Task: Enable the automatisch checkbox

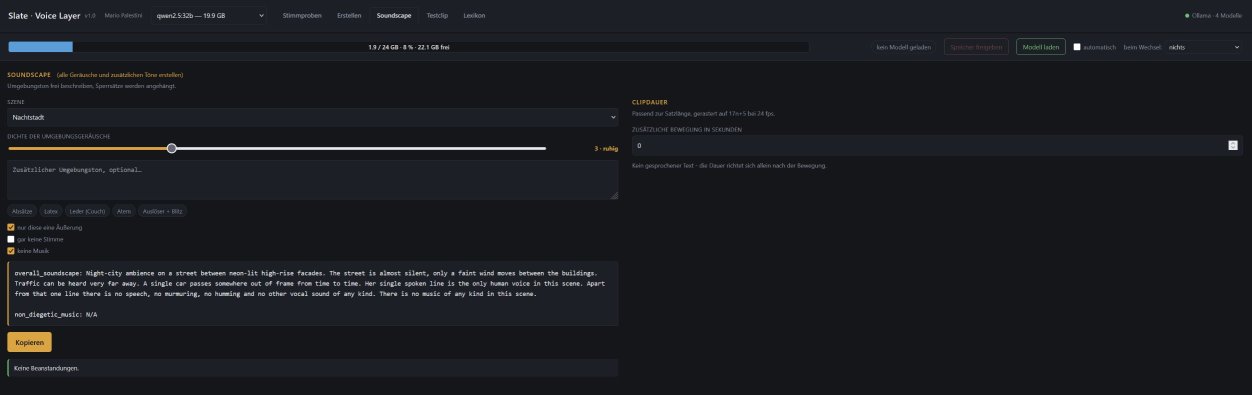Action: tap(1077, 47)
